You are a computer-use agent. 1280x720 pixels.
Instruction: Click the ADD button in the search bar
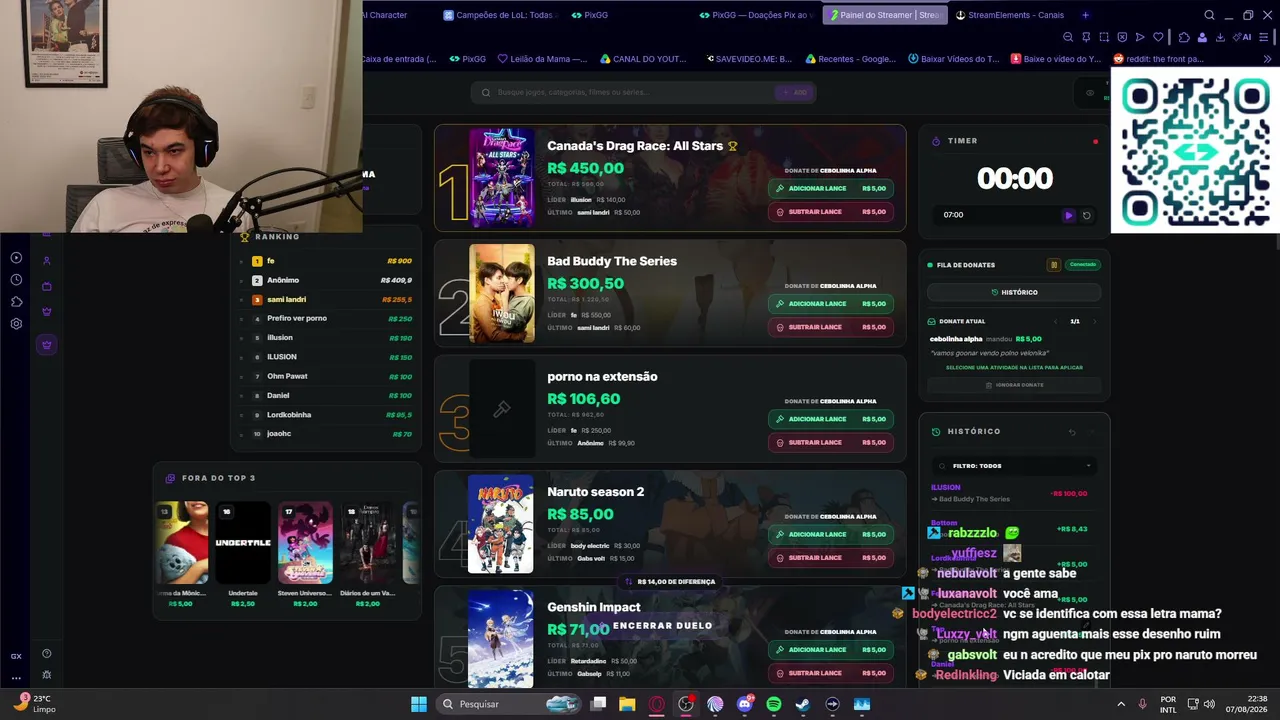(795, 92)
